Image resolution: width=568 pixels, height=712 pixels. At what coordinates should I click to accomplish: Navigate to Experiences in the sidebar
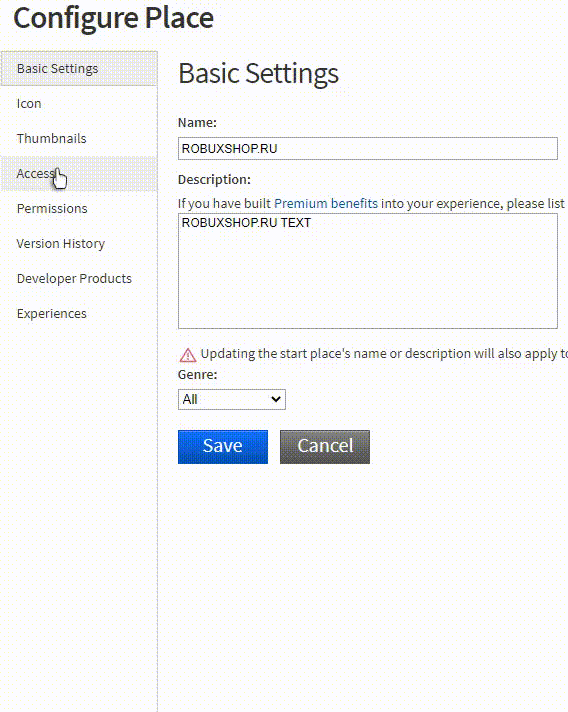pos(79,313)
